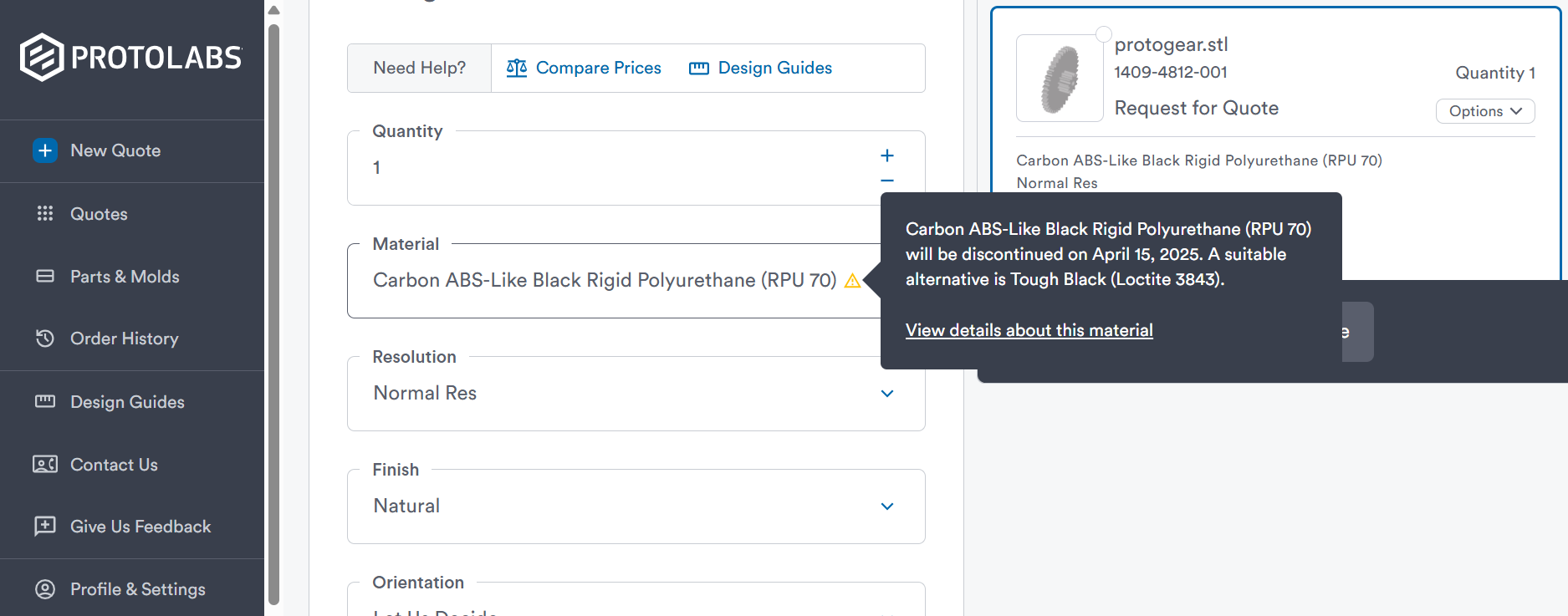Screen dimensions: 1568x616
Task: Click the protogear gear thumbnail
Action: [1060, 79]
